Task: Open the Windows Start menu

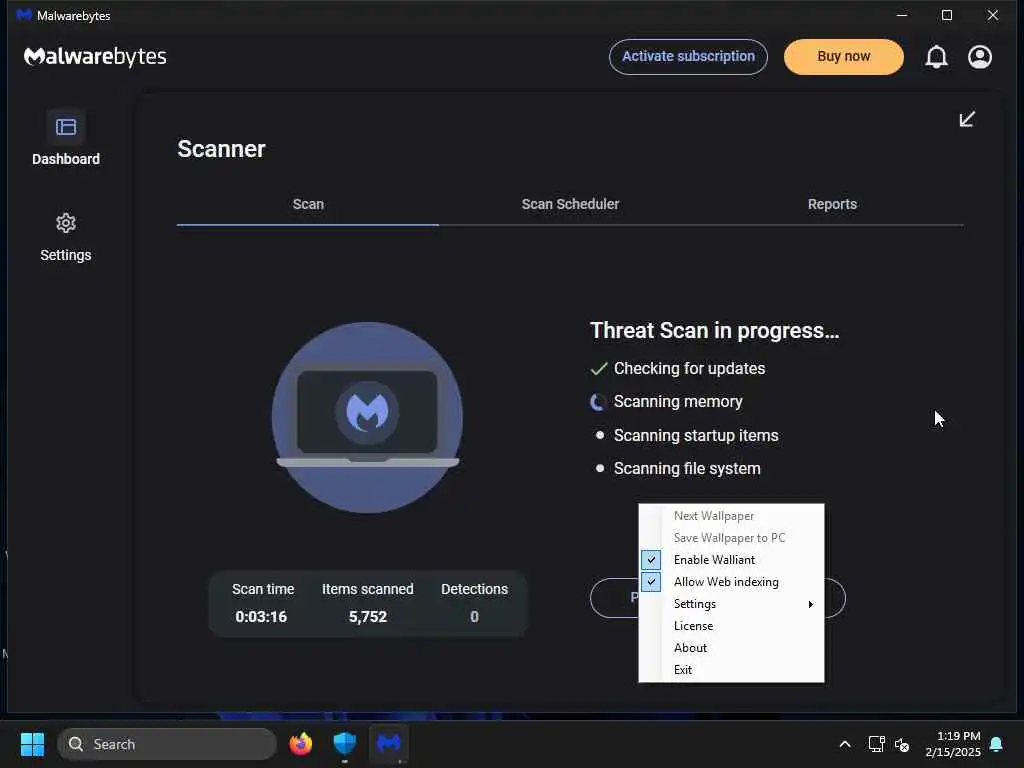Action: pyautogui.click(x=32, y=744)
